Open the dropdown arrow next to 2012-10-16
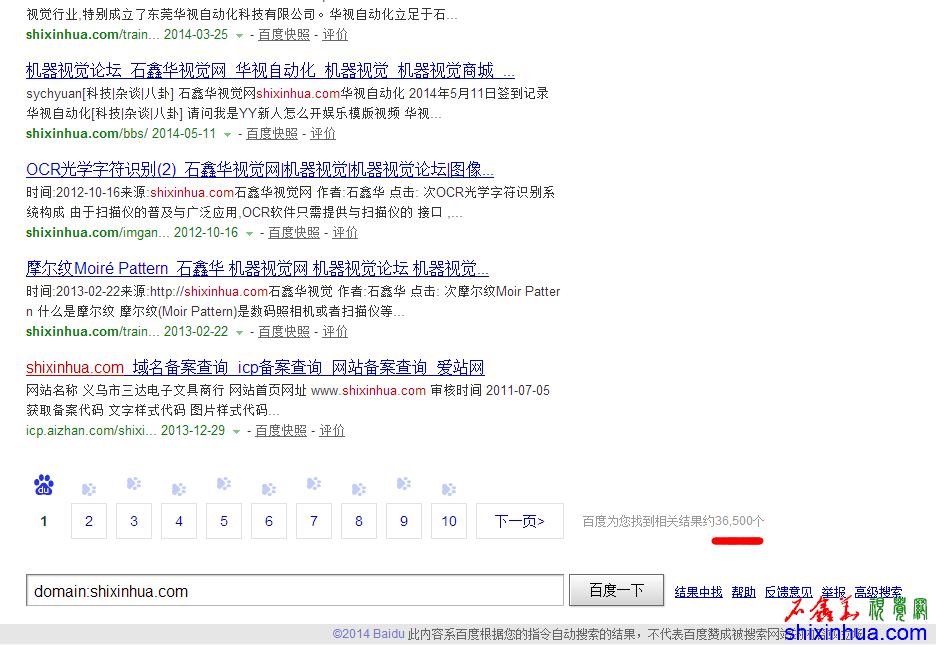The height and width of the screenshot is (645, 936). pyautogui.click(x=249, y=233)
